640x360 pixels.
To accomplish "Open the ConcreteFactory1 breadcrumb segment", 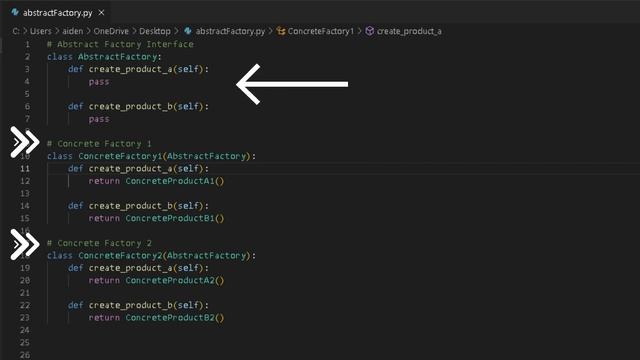I will pyautogui.click(x=320, y=31).
